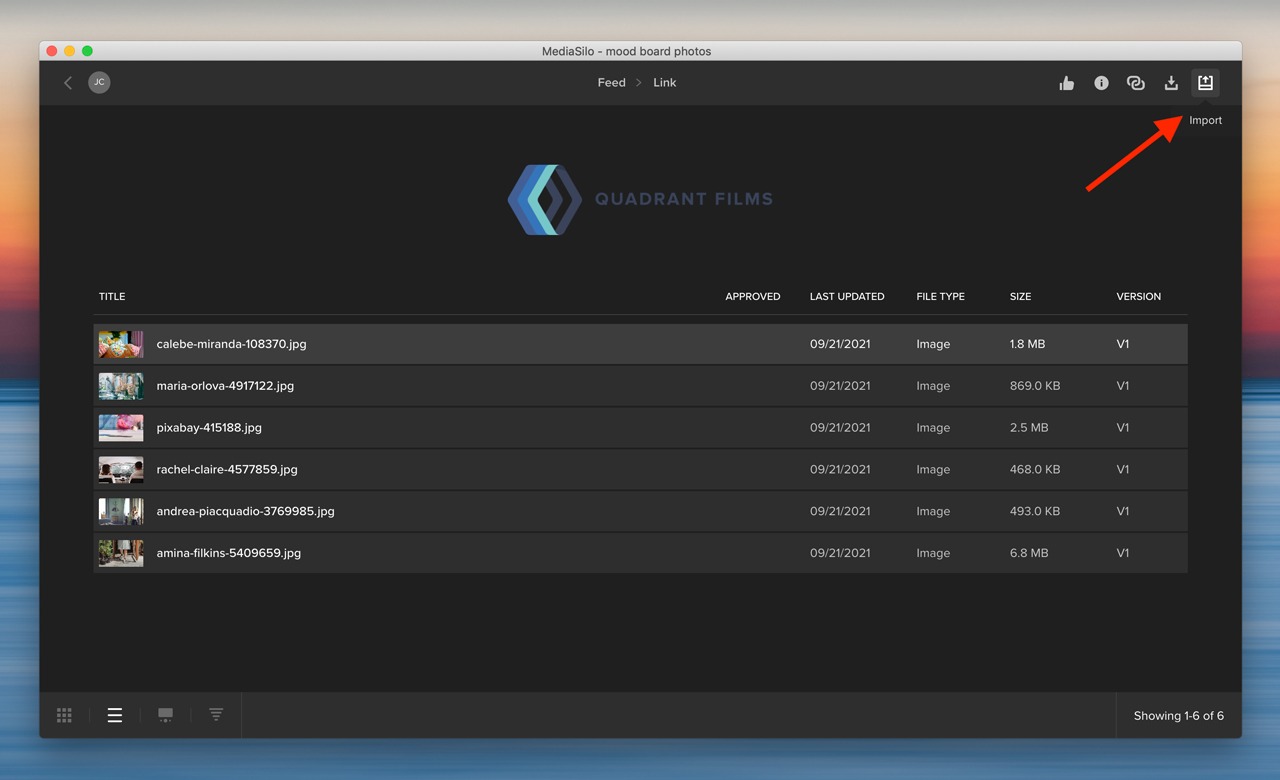Screen dimensions: 1280x780
Task: Click the Import icon
Action: 1205,83
